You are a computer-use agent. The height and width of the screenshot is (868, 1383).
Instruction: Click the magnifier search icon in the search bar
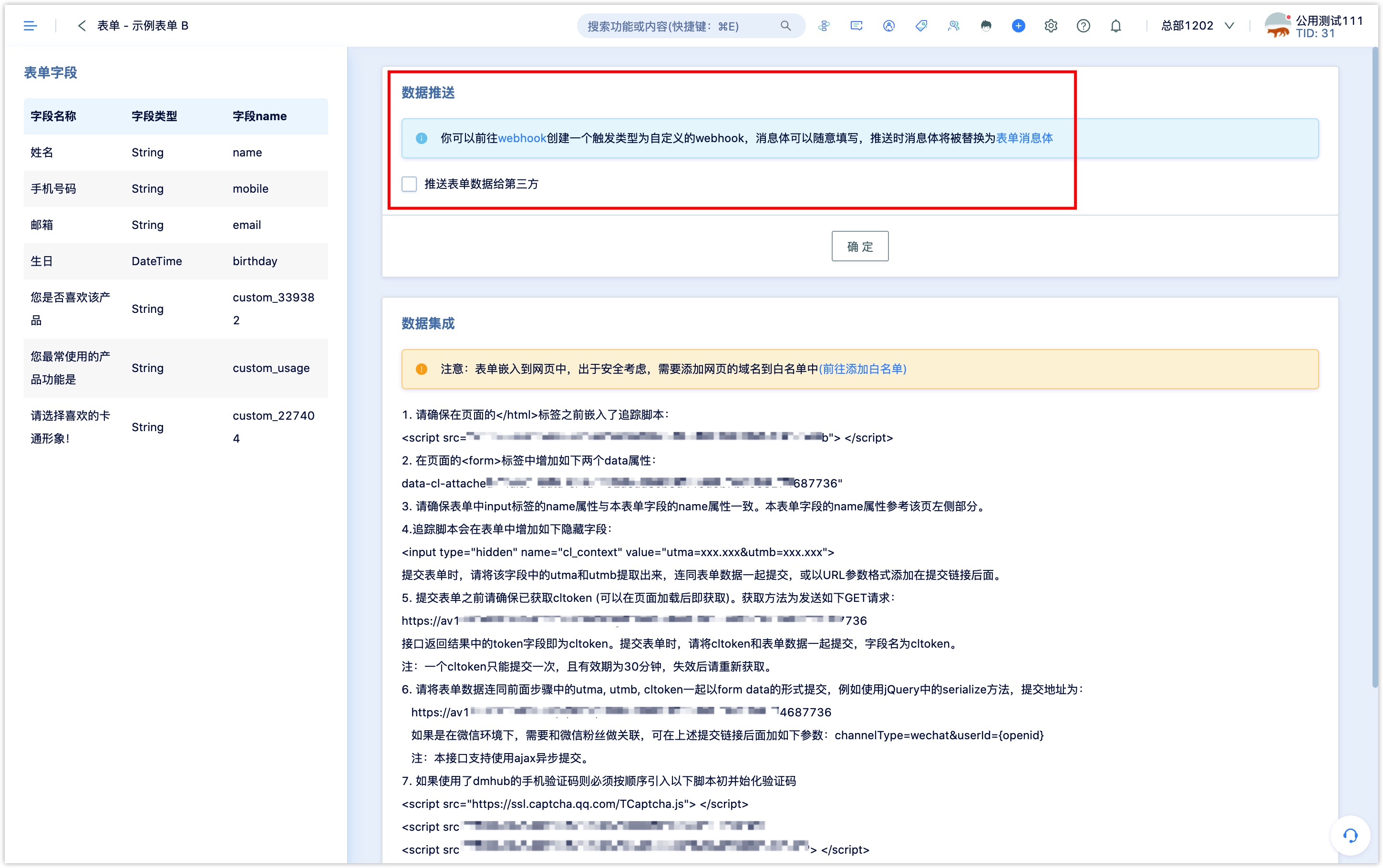pos(785,26)
